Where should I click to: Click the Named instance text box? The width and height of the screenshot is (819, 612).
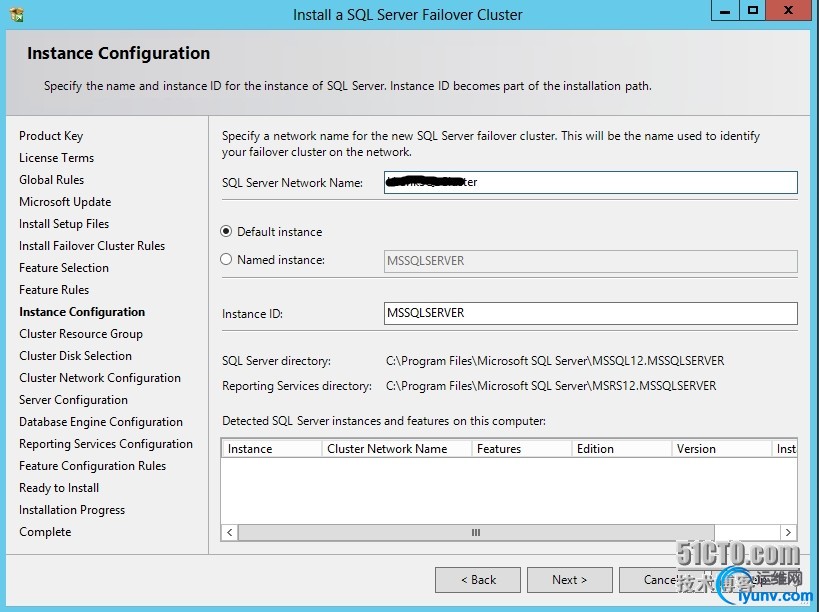pos(590,261)
